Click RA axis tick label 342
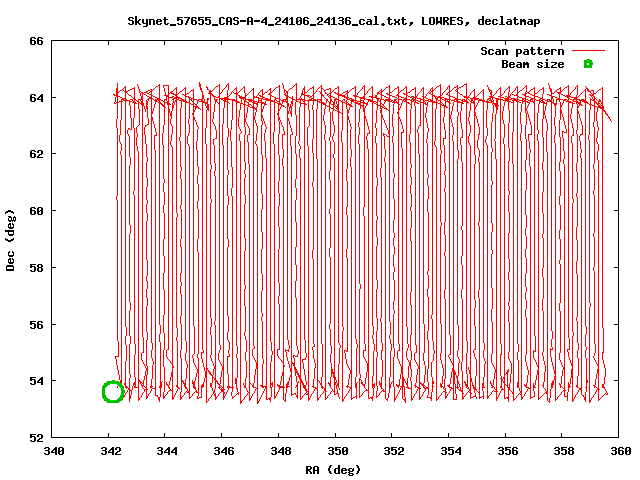640x480 pixels. pyautogui.click(x=111, y=451)
